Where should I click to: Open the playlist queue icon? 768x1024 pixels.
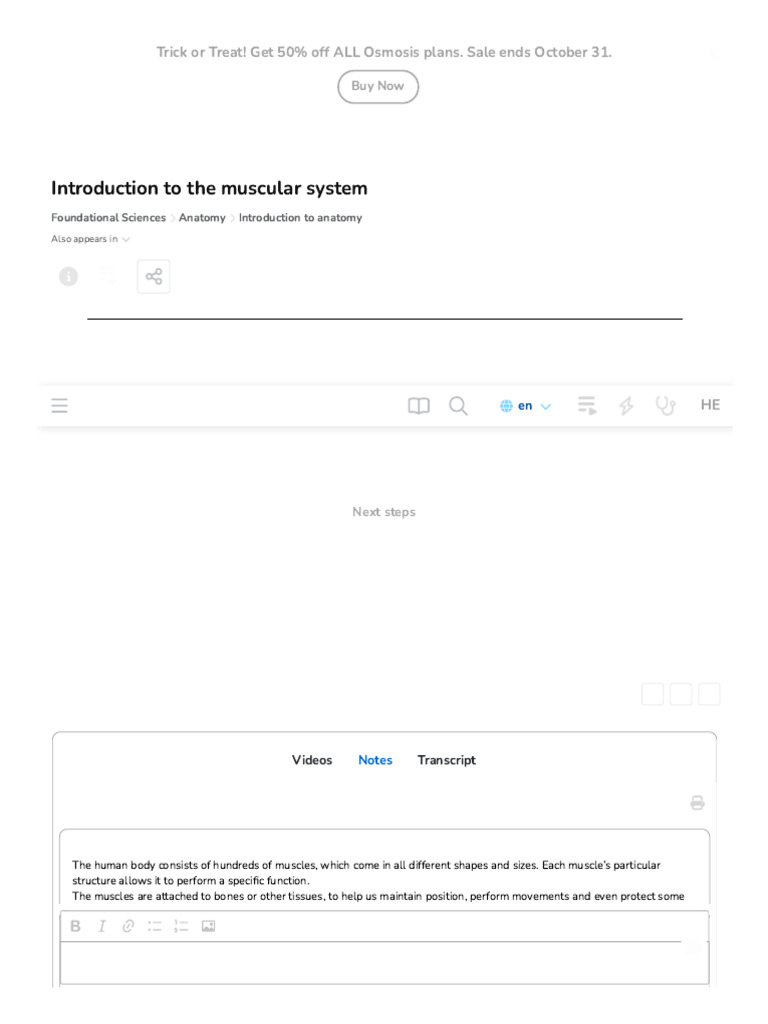[586, 406]
